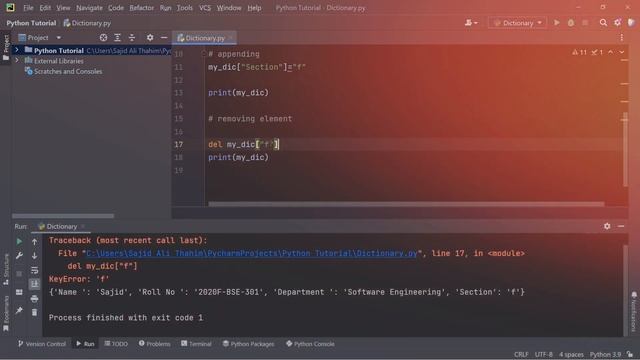Open the Edit menu
The width and height of the screenshot is (640, 360).
pyautogui.click(x=45, y=8)
